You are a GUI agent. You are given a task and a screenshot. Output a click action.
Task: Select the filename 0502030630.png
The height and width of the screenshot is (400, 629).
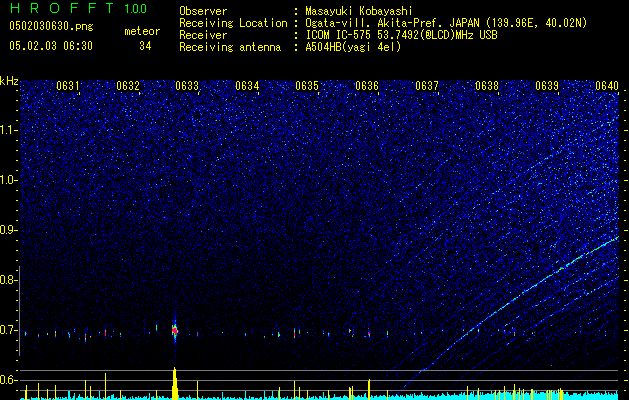51,26
